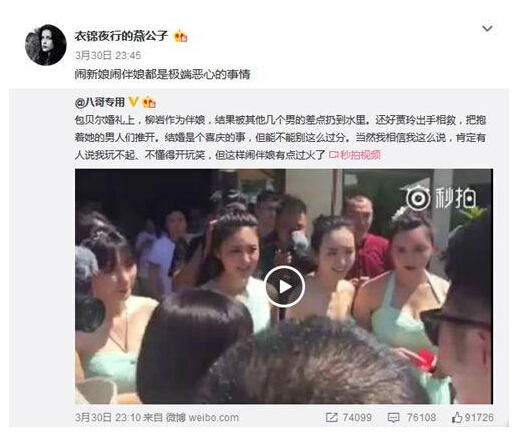Image resolution: width=516 pixels, height=437 pixels.
Task: Click the crown badge beside poster name
Action: 181,36
